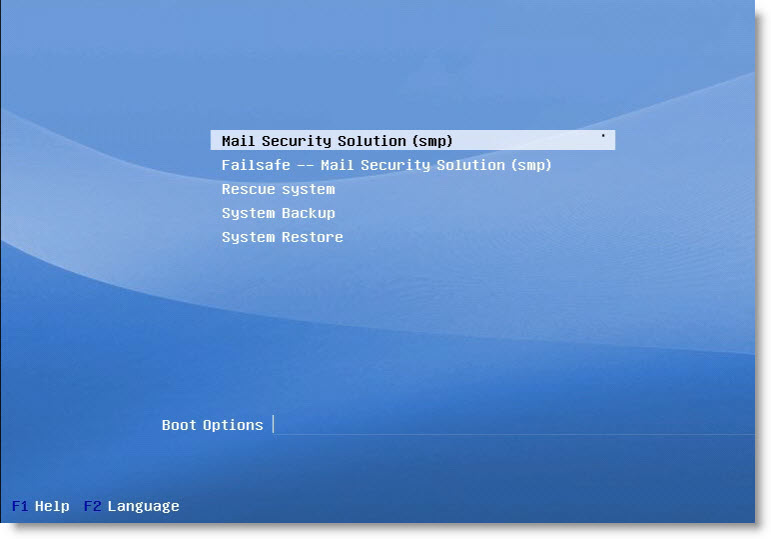Choose Failsafe -- Mail Security Solution (smp)
The width and height of the screenshot is (771, 539).
(386, 165)
